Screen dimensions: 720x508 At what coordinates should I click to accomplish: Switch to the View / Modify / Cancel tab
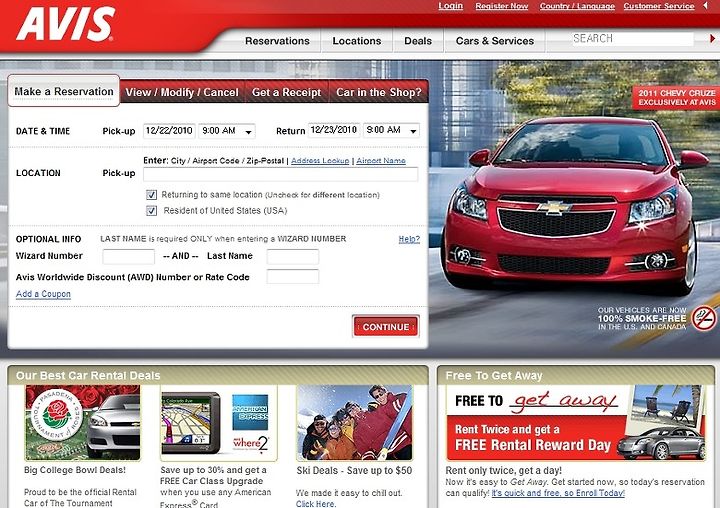pyautogui.click(x=182, y=92)
